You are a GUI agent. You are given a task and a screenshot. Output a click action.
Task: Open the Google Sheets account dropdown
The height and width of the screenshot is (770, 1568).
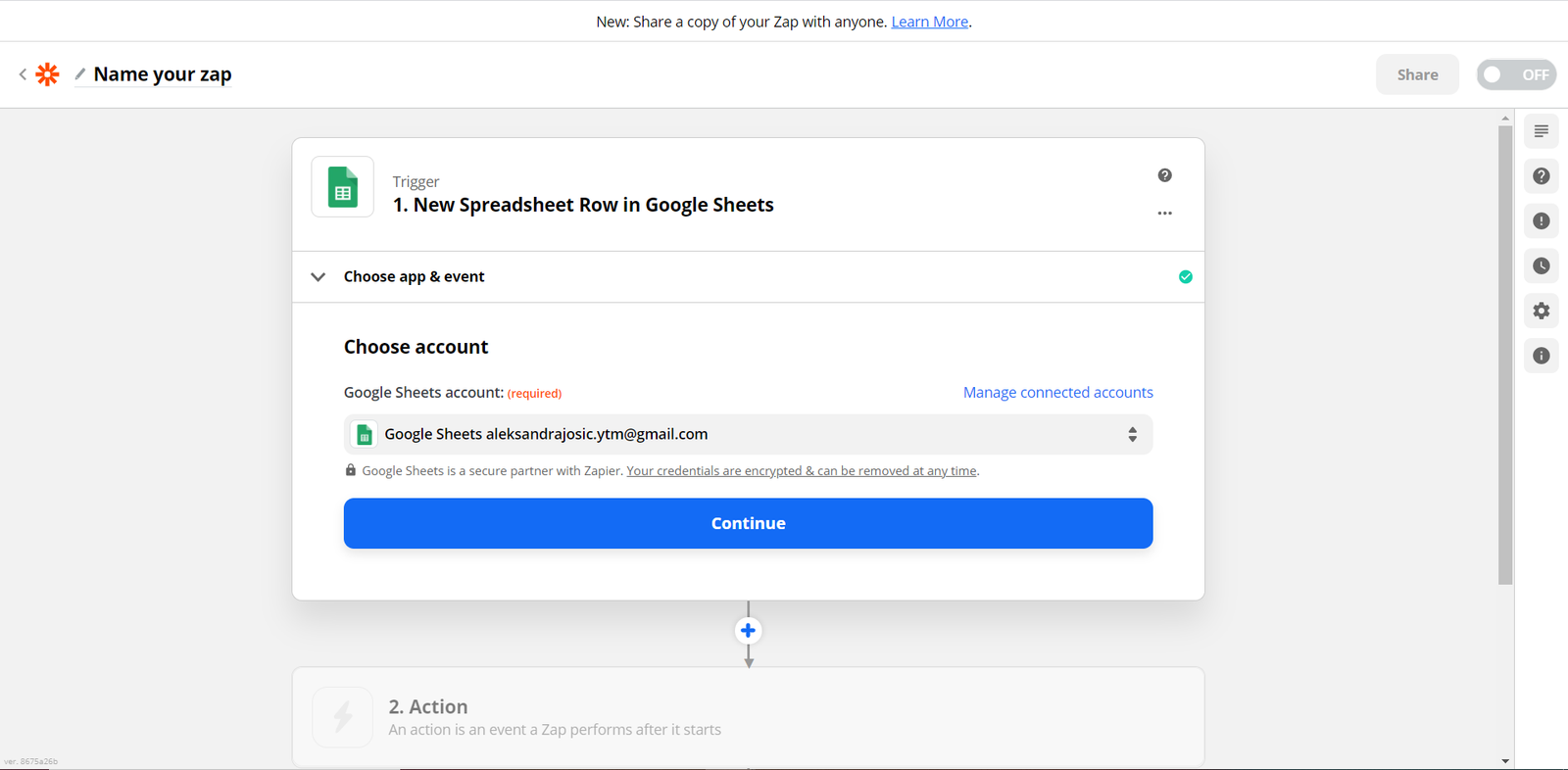click(x=748, y=434)
